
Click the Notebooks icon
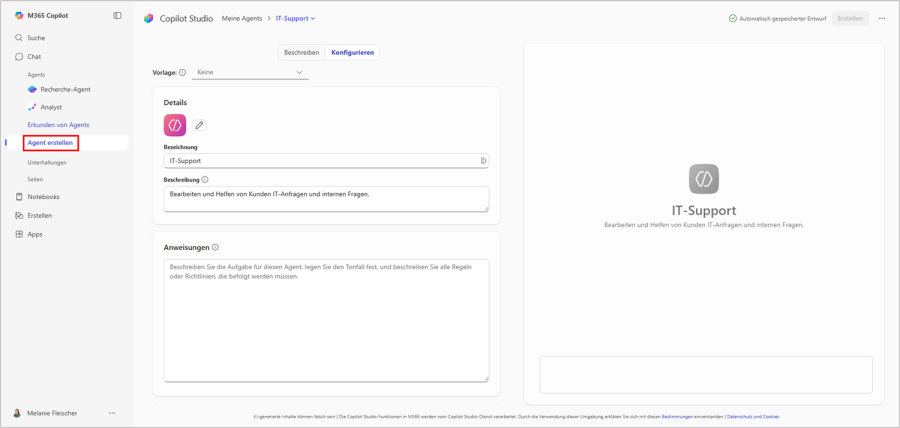click(x=19, y=197)
